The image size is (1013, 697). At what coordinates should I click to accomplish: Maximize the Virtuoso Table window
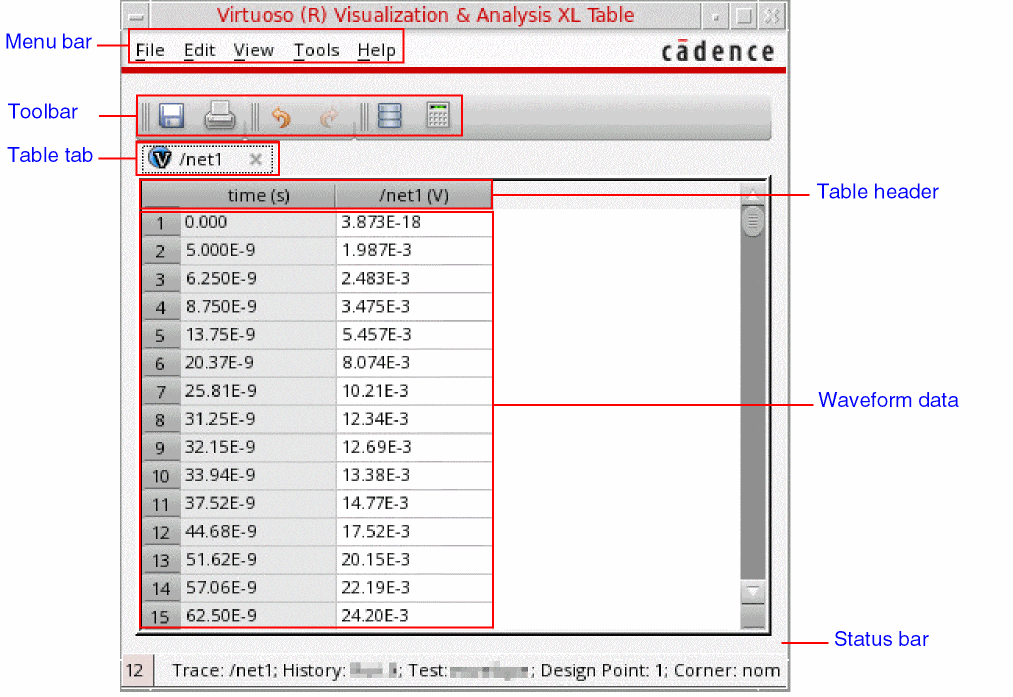pyautogui.click(x=744, y=16)
